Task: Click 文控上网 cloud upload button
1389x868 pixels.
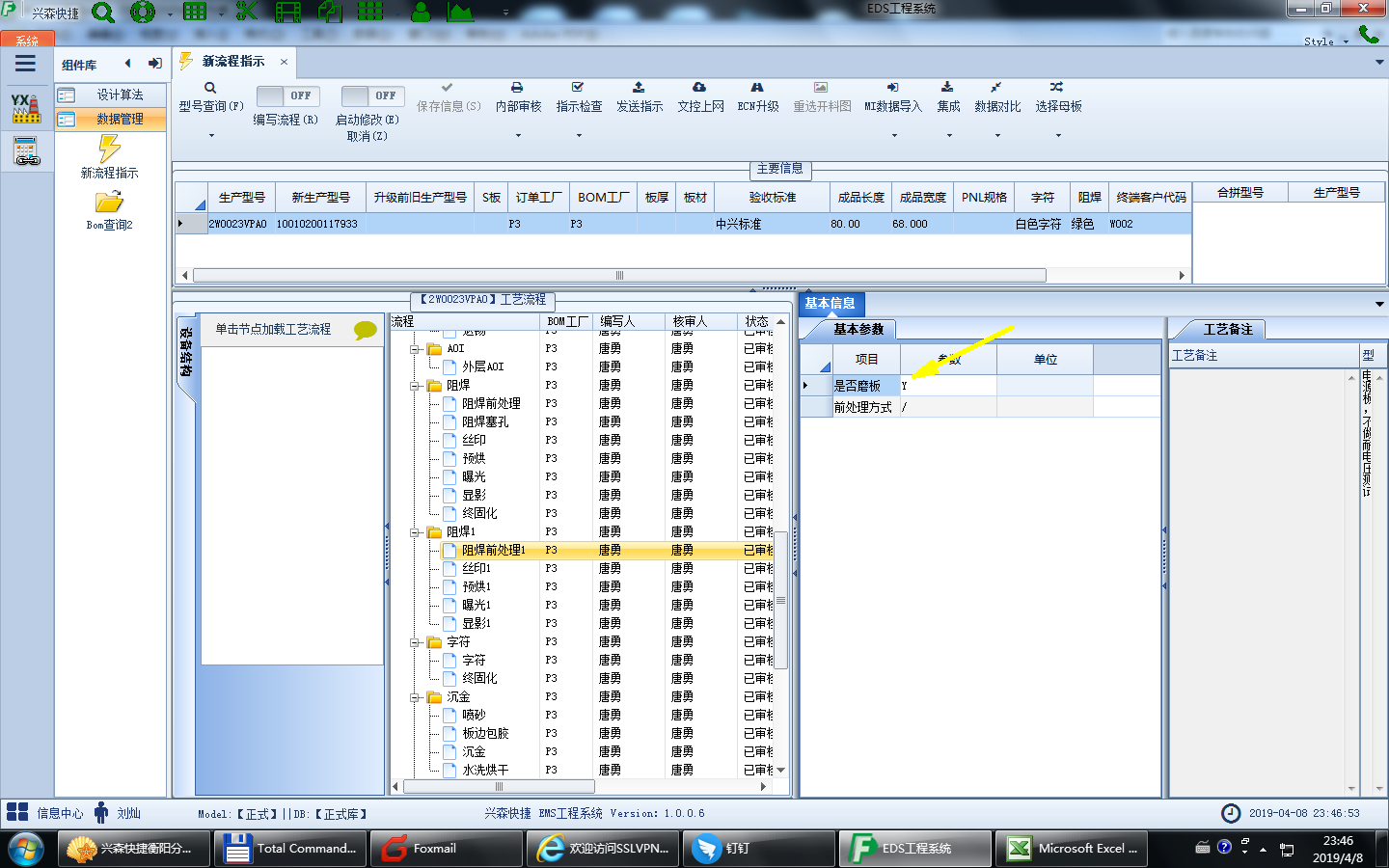Action: click(700, 97)
